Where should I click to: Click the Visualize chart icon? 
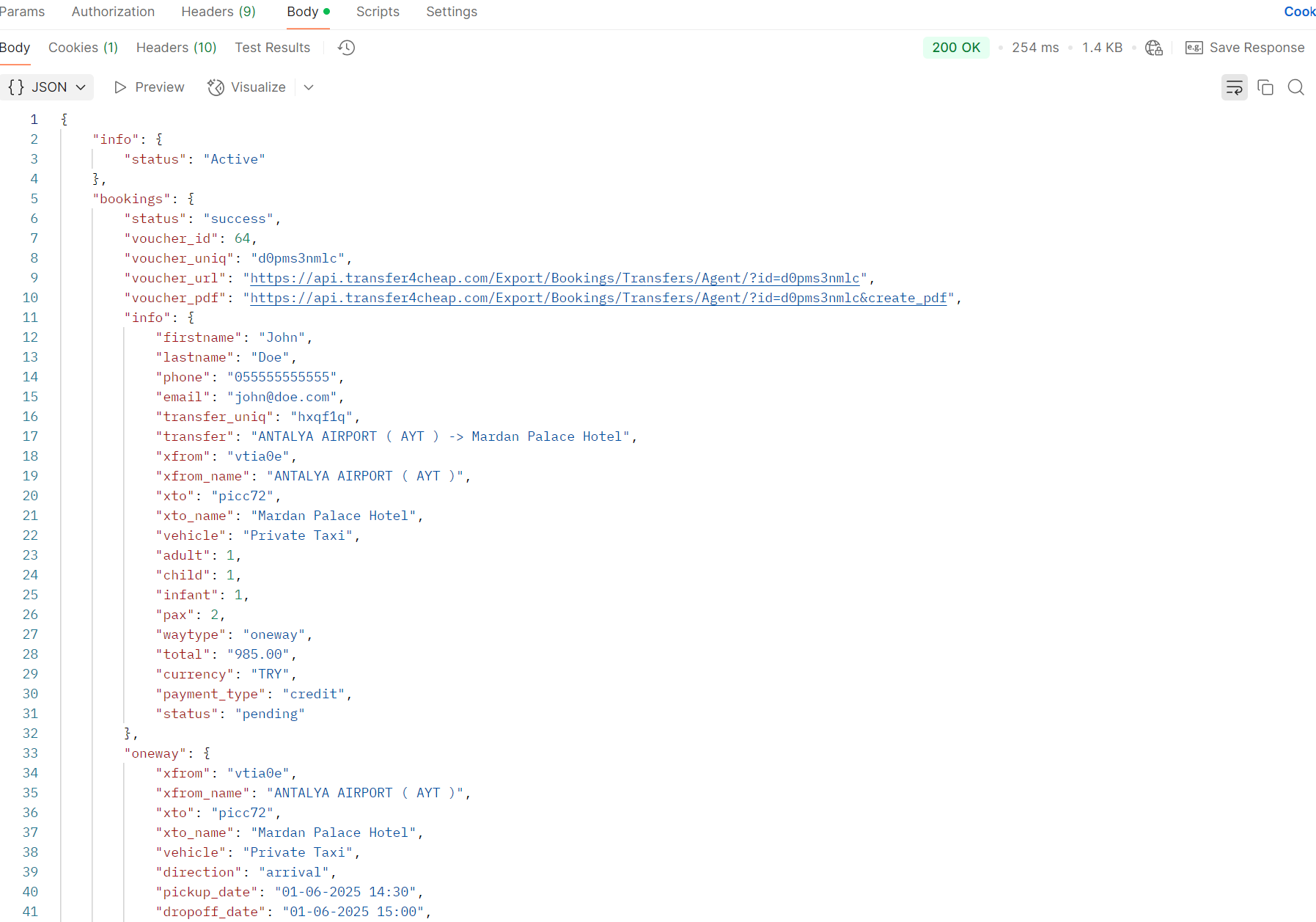pyautogui.click(x=216, y=87)
